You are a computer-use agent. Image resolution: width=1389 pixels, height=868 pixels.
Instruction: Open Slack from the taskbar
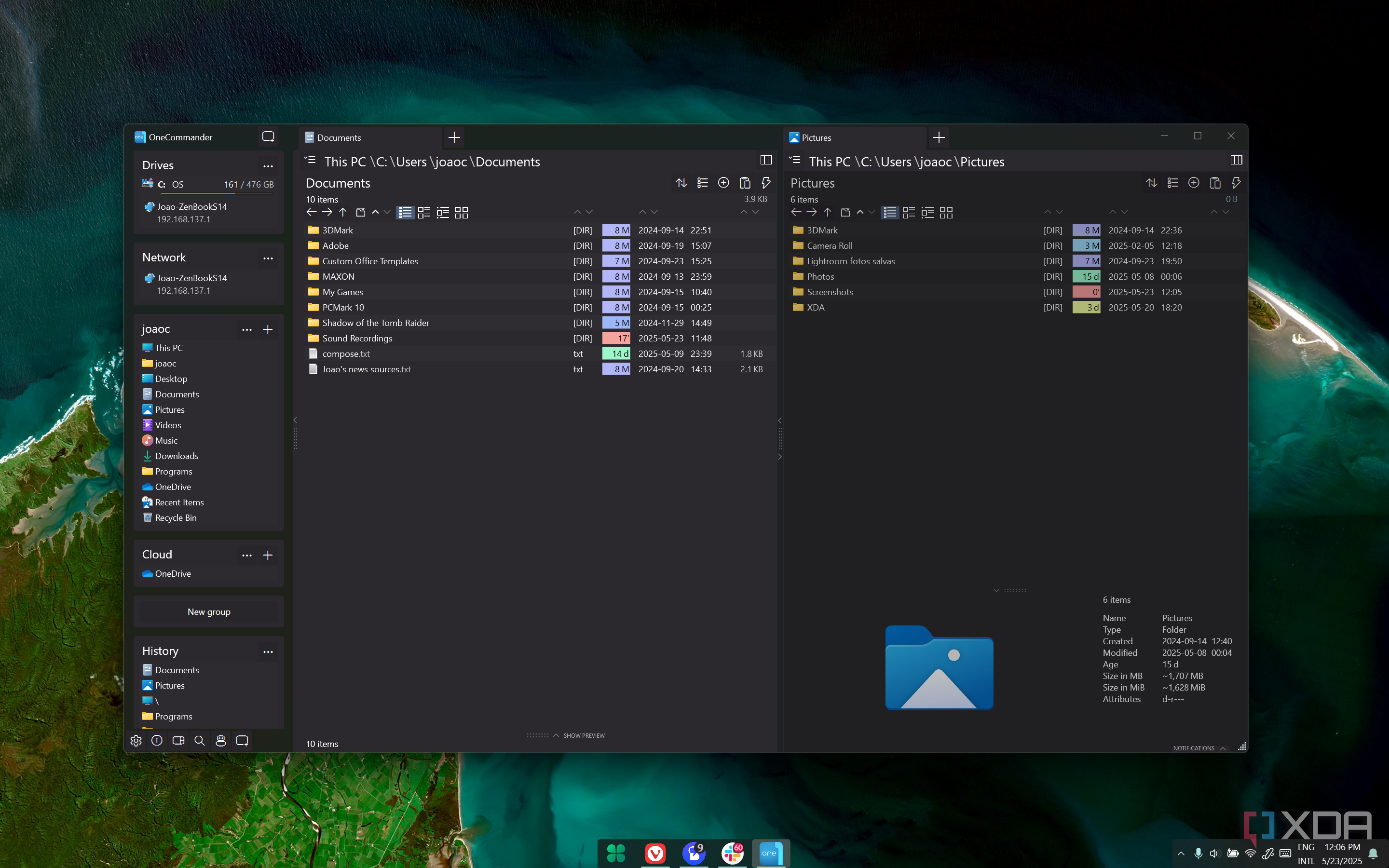point(732,853)
